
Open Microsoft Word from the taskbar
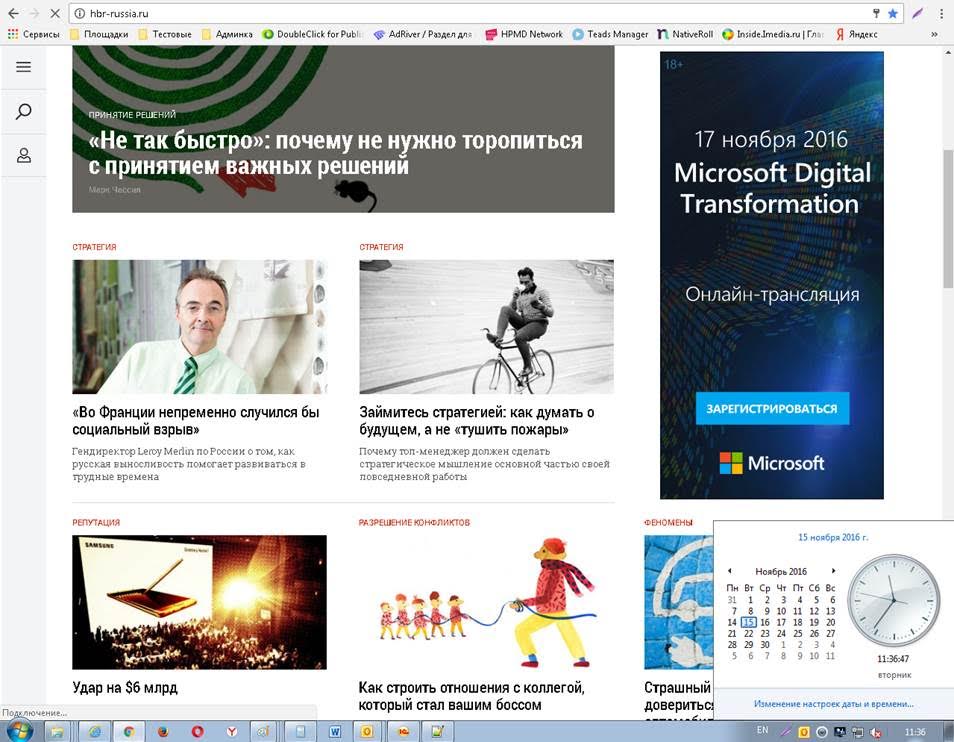(x=335, y=732)
